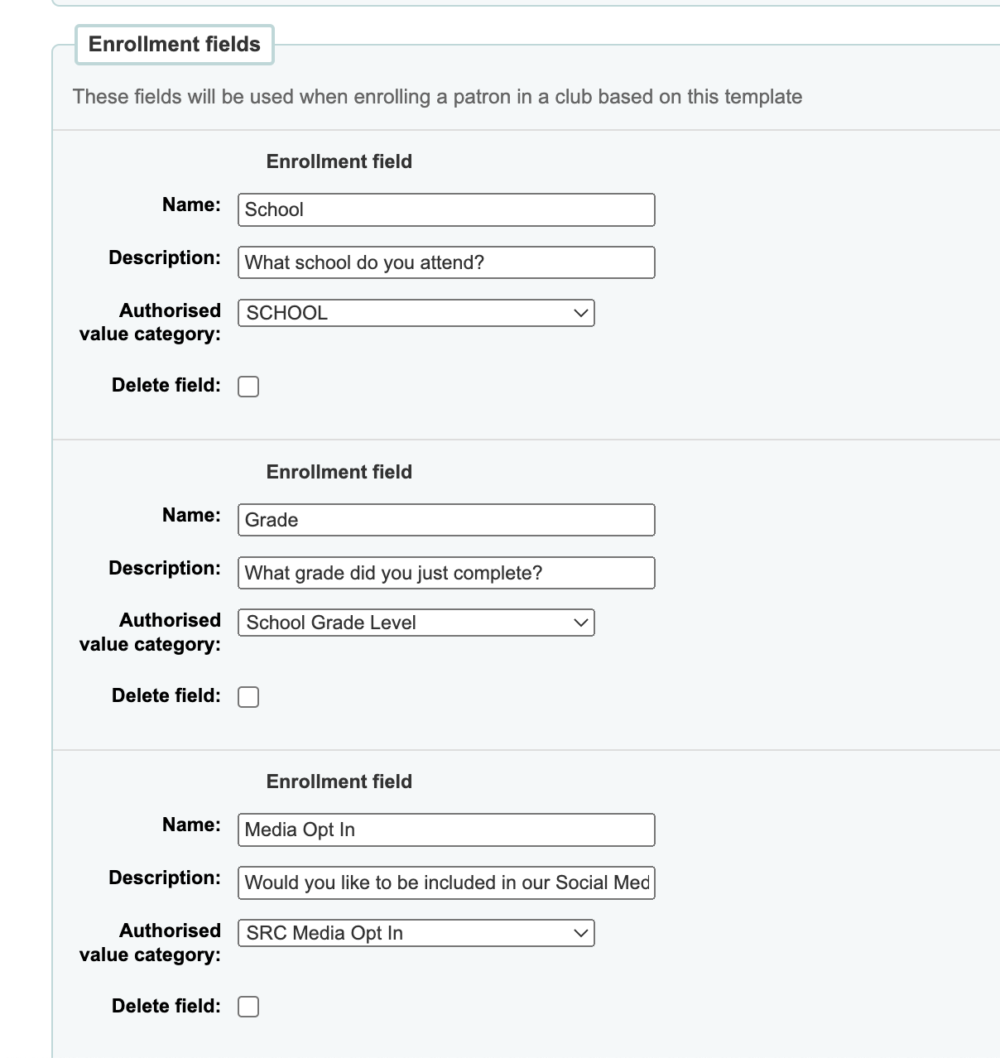Click the Name input containing Grade
This screenshot has height=1058, width=1000.
coord(446,520)
